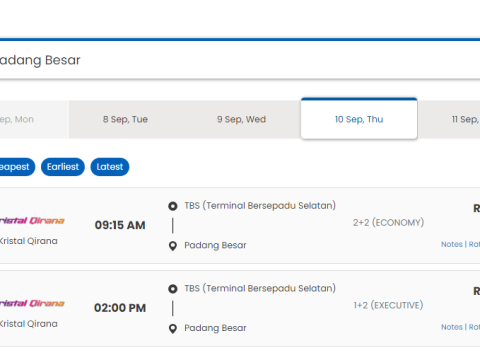480x360 pixels.
Task: Click TBS terminal name on 02:00 PM trip
Action: [x=260, y=288]
